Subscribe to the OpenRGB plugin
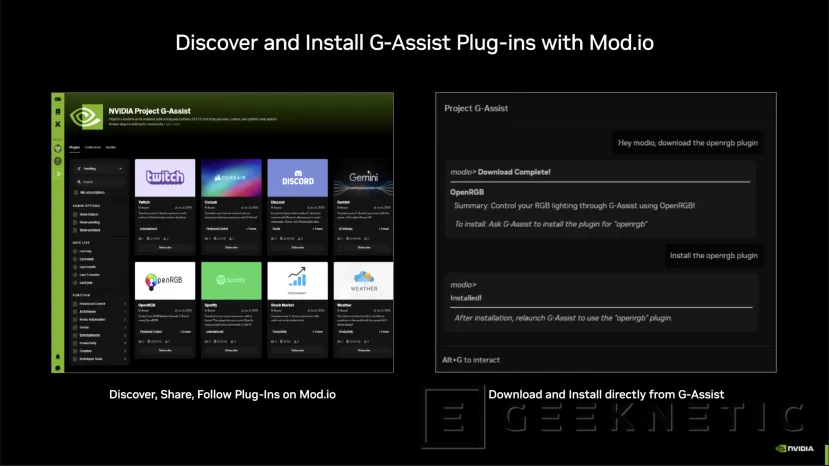This screenshot has width=829, height=466. coord(165,350)
